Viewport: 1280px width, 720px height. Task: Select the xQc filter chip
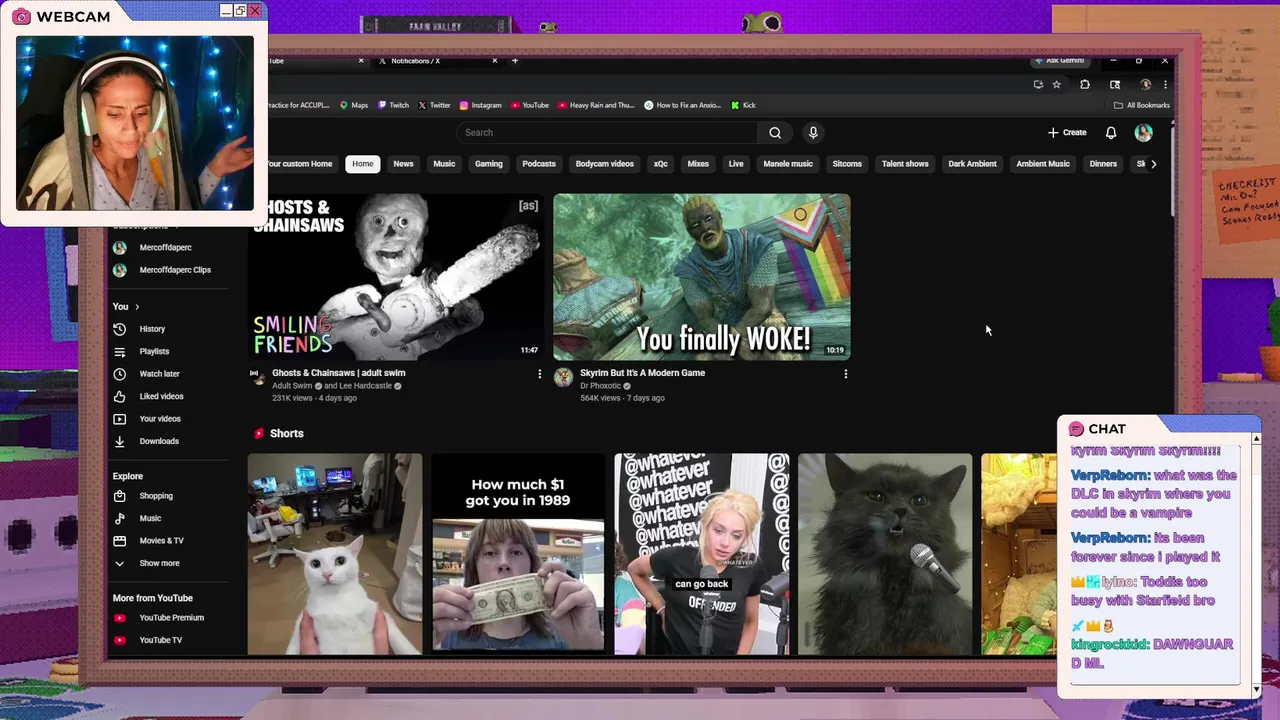coord(661,164)
